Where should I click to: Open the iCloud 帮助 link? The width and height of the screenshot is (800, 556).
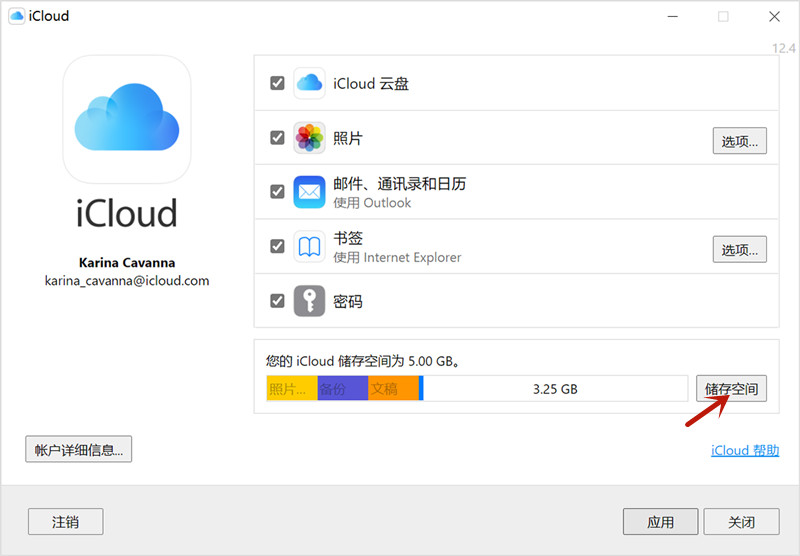[x=745, y=450]
